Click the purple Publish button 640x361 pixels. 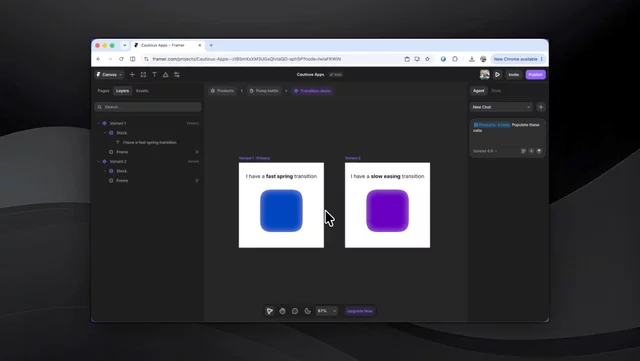click(x=536, y=75)
